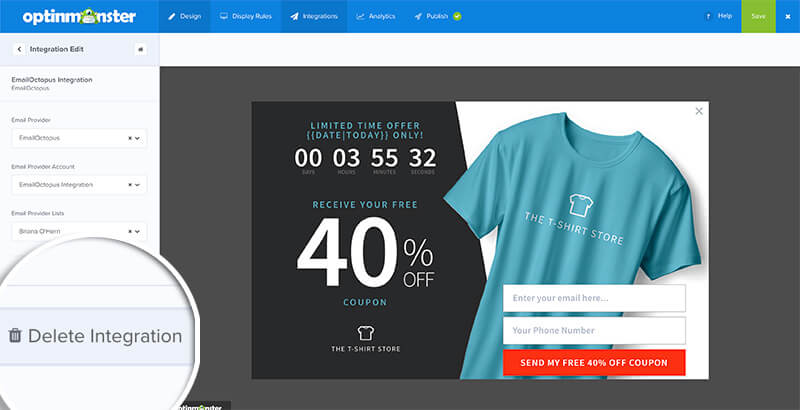Select the Limited Time Offer heading

(x=365, y=130)
